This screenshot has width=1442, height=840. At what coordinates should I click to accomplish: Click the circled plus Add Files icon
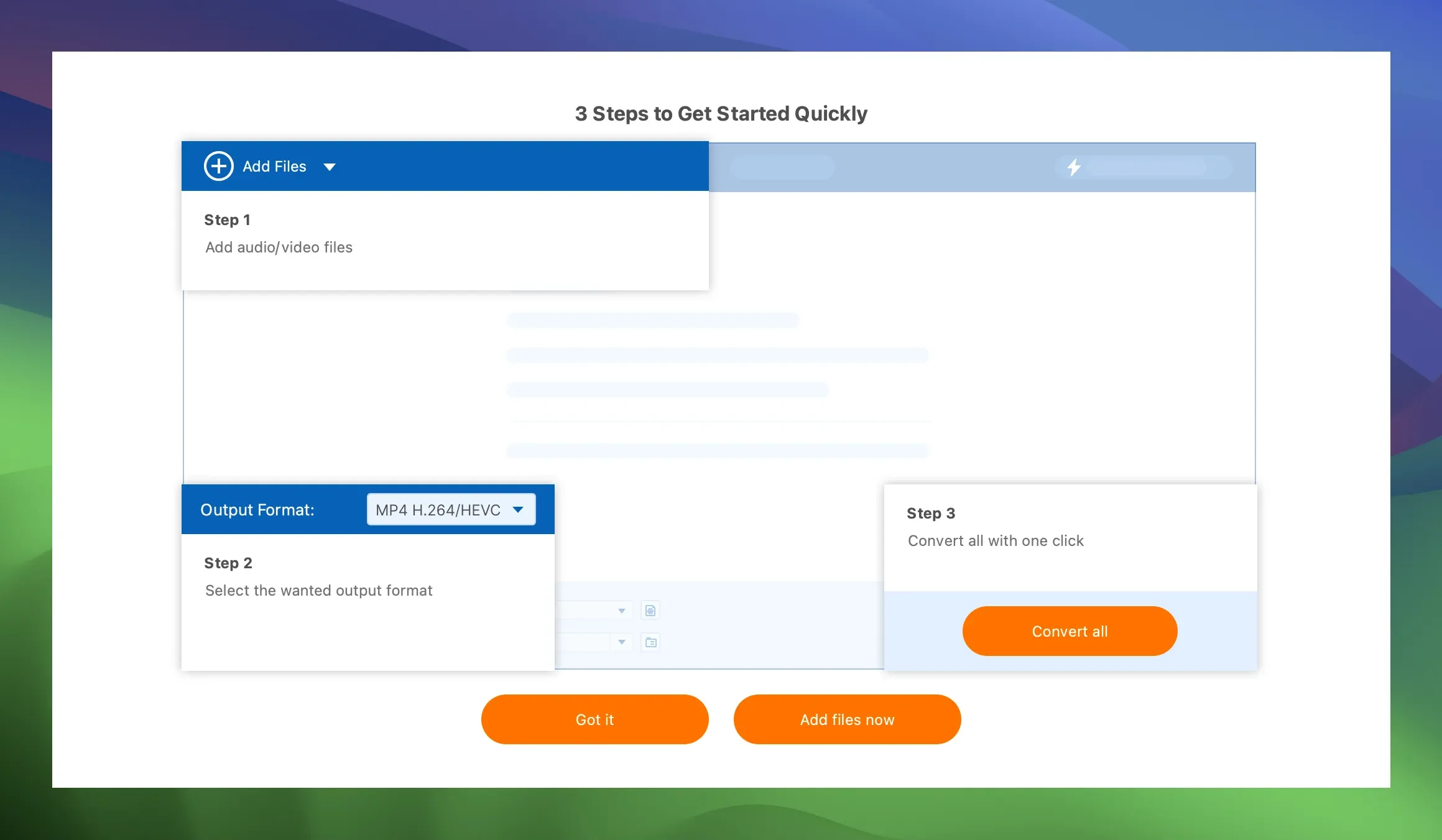pyautogui.click(x=218, y=166)
